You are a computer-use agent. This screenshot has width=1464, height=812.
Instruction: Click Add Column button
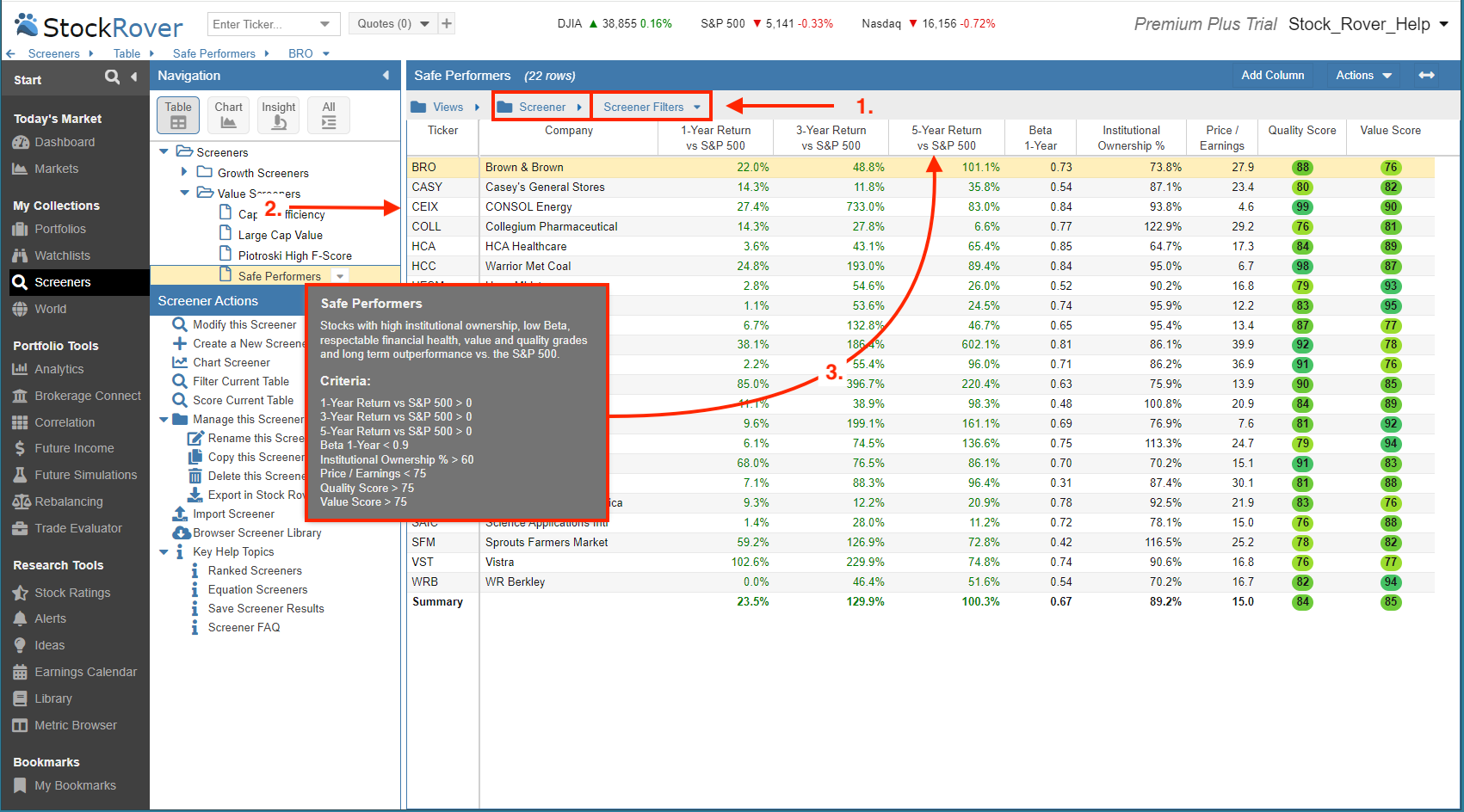(x=1272, y=75)
